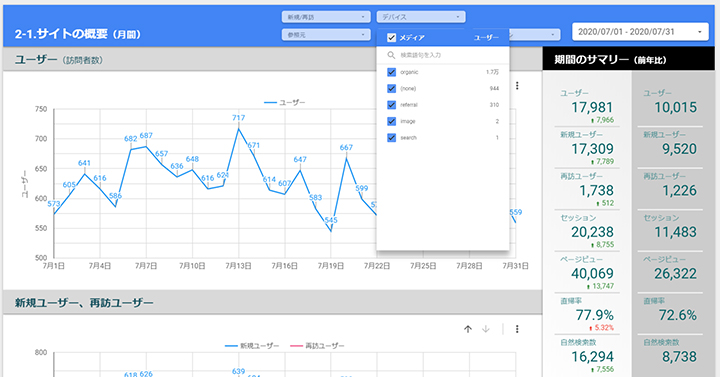Uncheck the organic checkbox

pos(391,72)
